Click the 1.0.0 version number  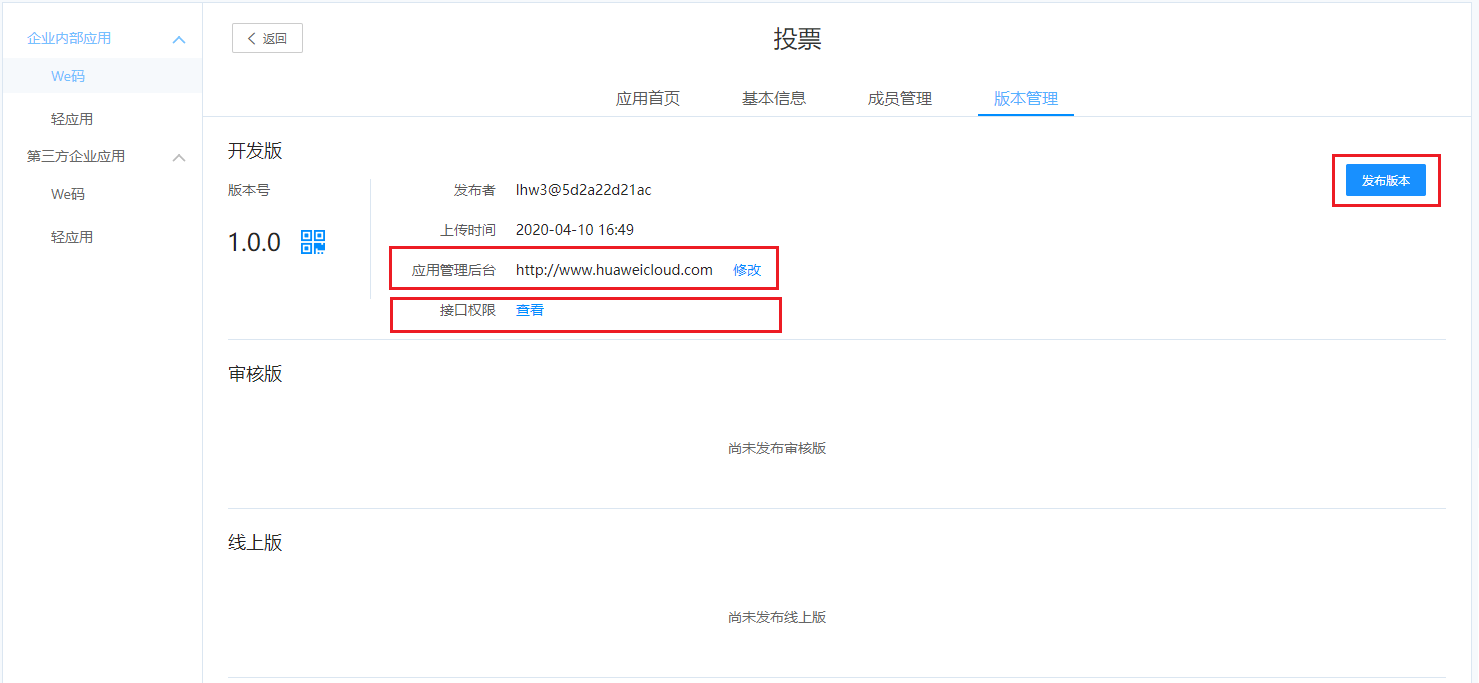tap(254, 242)
